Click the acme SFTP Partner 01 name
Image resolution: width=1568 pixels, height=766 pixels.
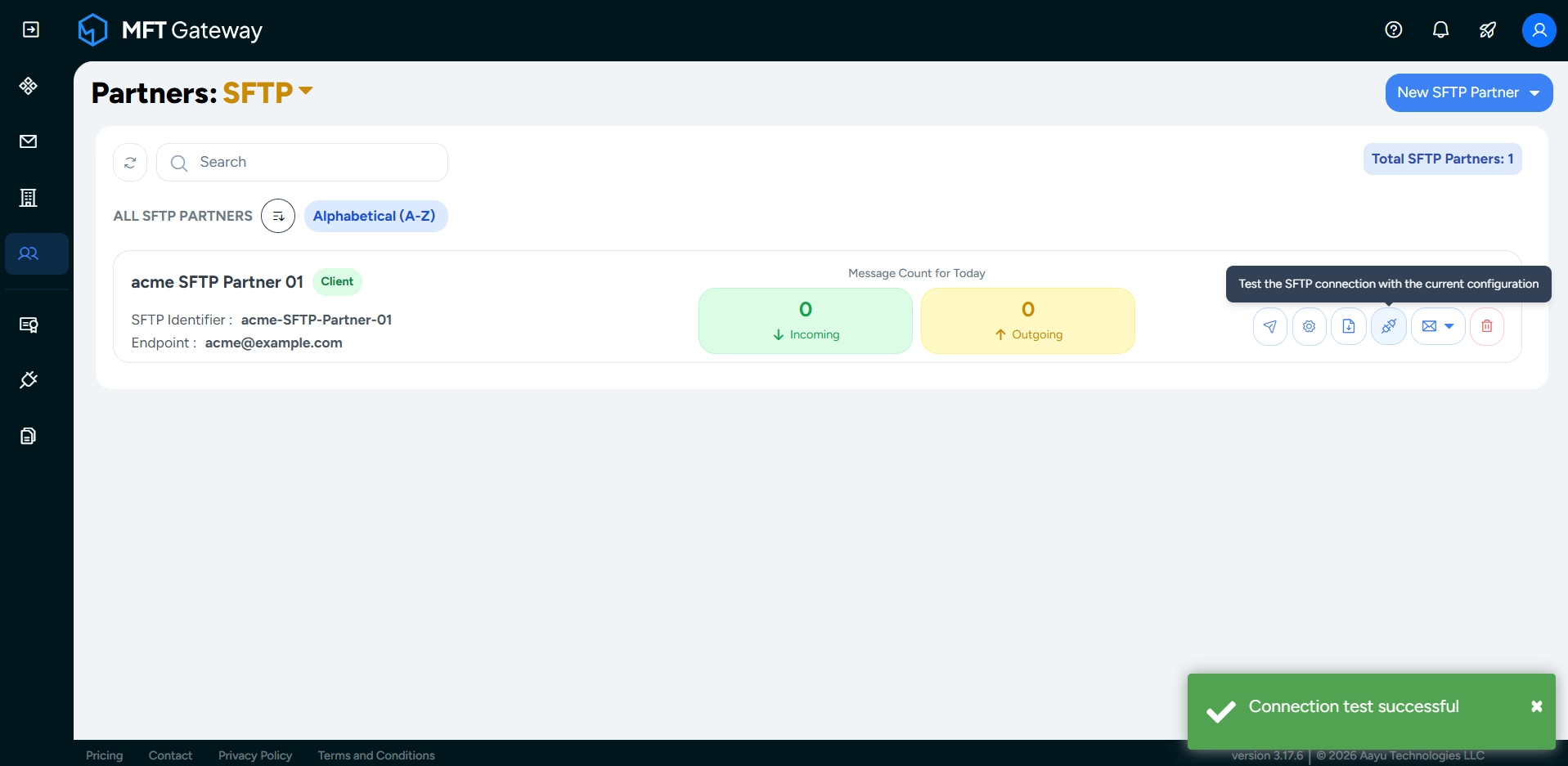(218, 282)
